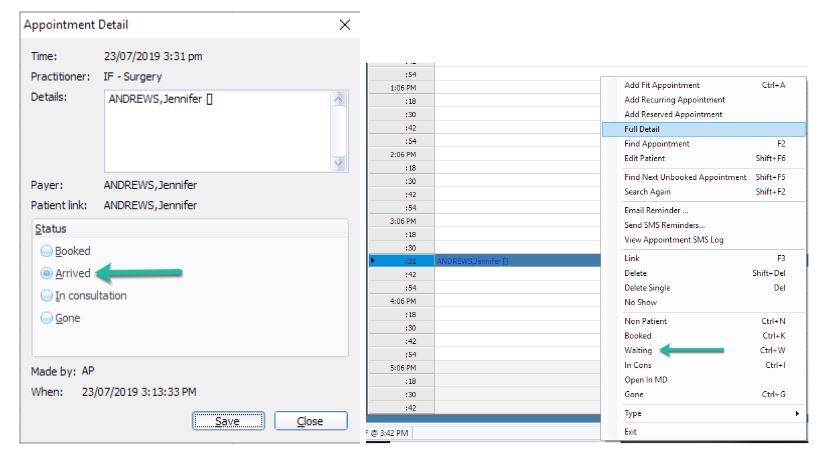Open Full Detail from context menu
Screen dimensions: 830x460
pos(642,129)
